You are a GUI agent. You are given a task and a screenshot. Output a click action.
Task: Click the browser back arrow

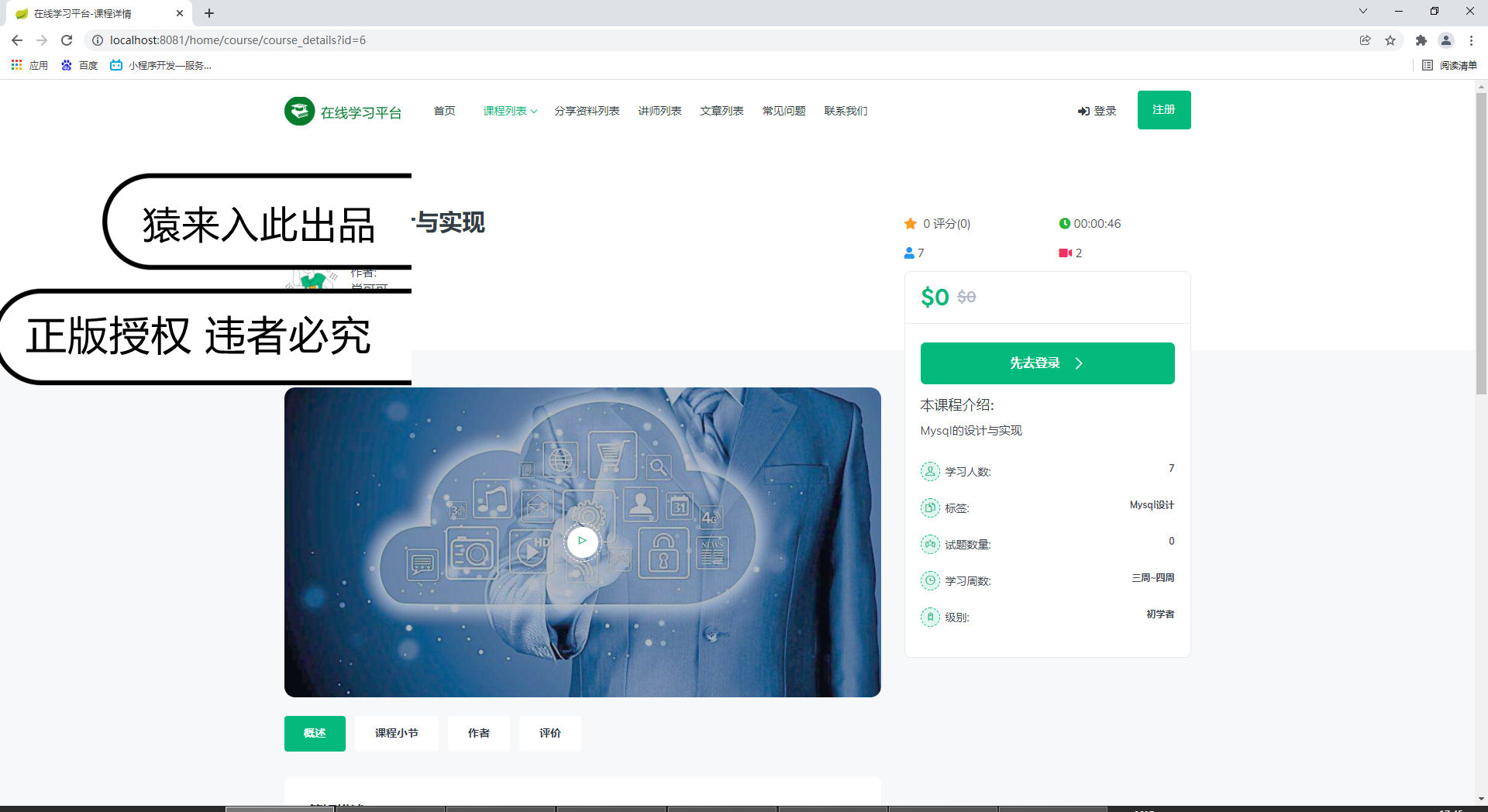[17, 40]
